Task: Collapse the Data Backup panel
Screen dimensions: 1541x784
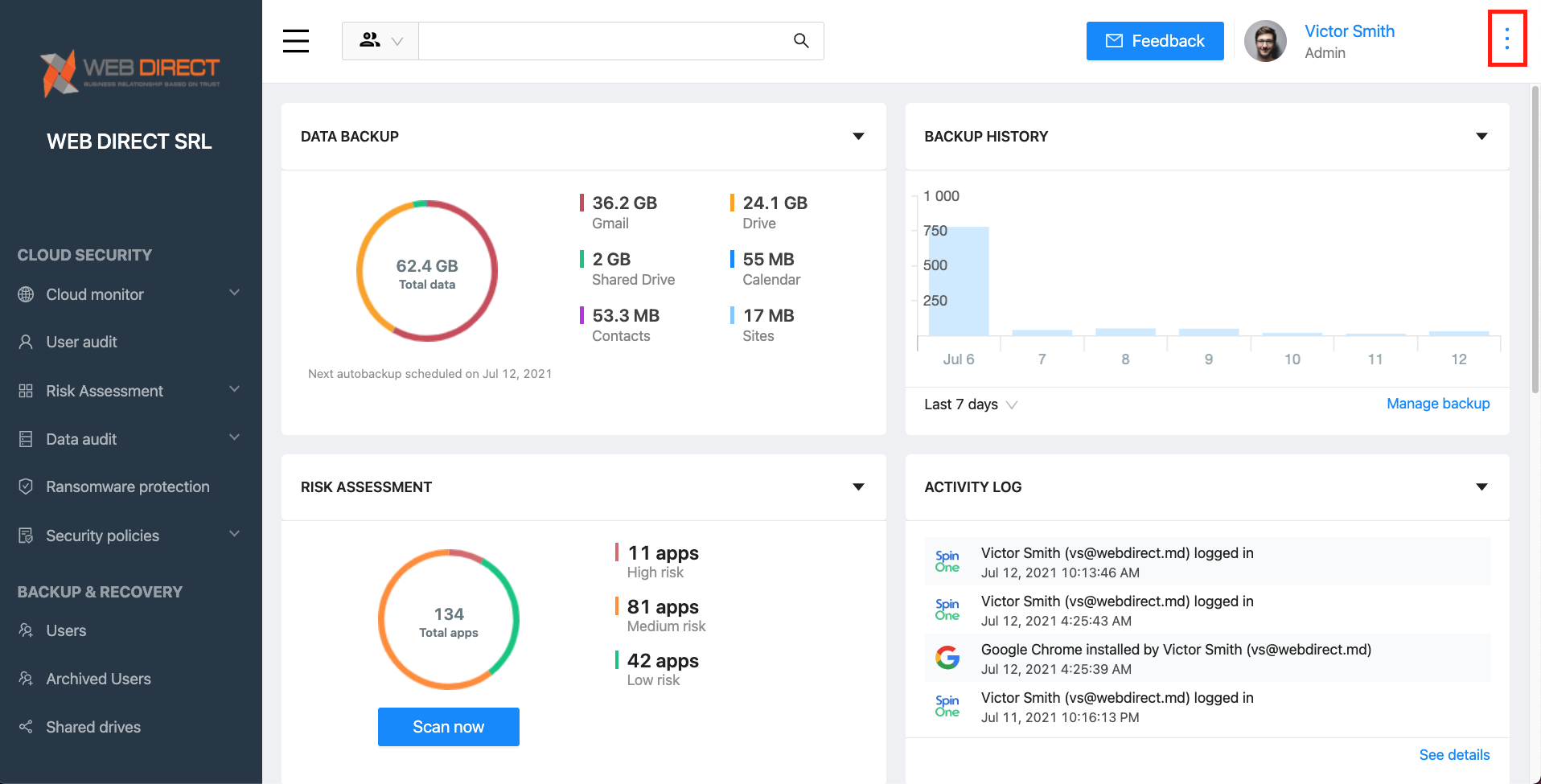Action: pos(858,137)
